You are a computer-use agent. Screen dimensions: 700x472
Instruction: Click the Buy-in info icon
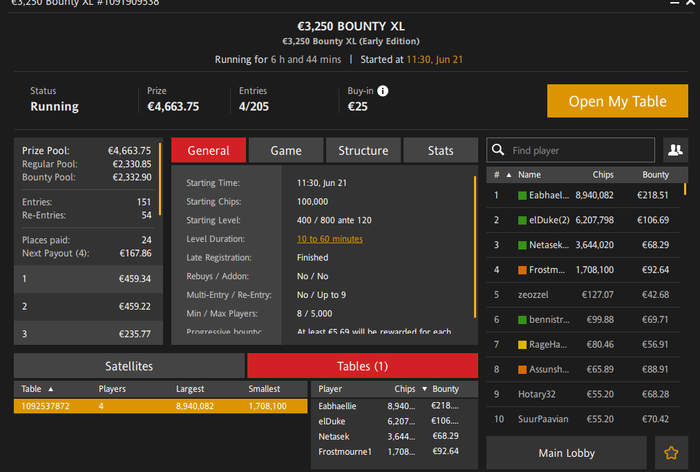point(383,91)
